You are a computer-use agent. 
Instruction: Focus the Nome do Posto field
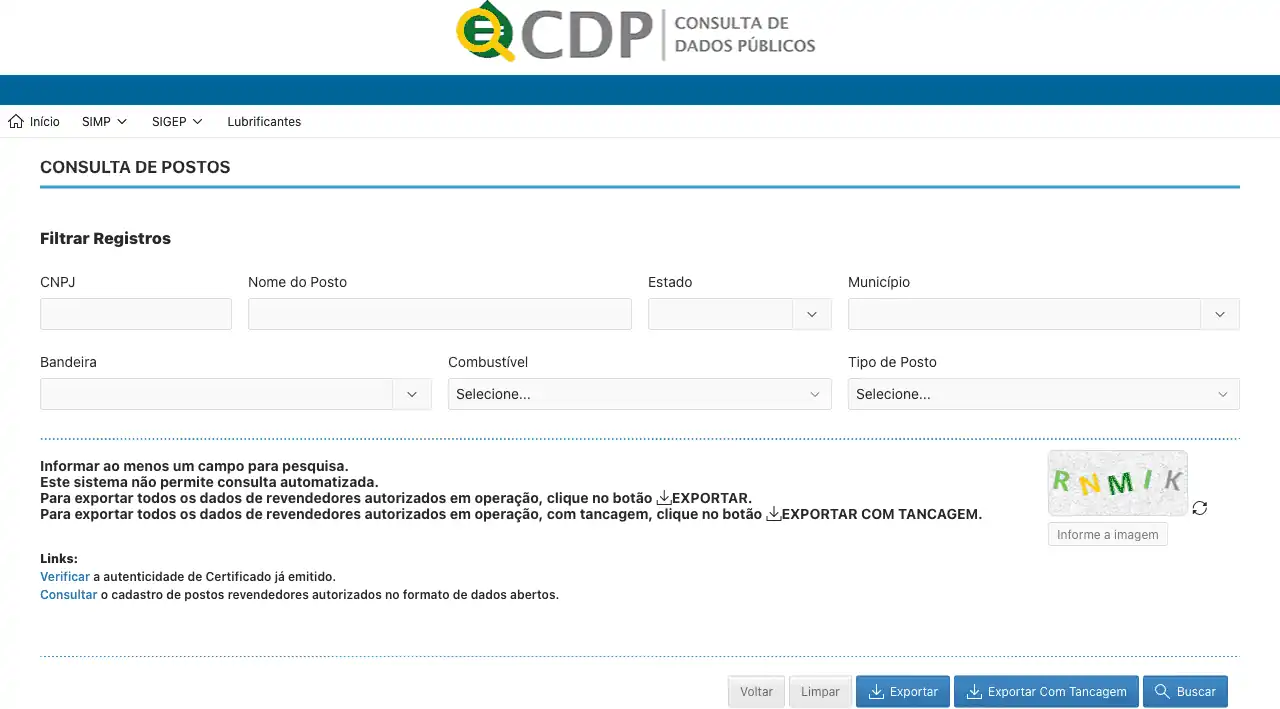coord(439,314)
